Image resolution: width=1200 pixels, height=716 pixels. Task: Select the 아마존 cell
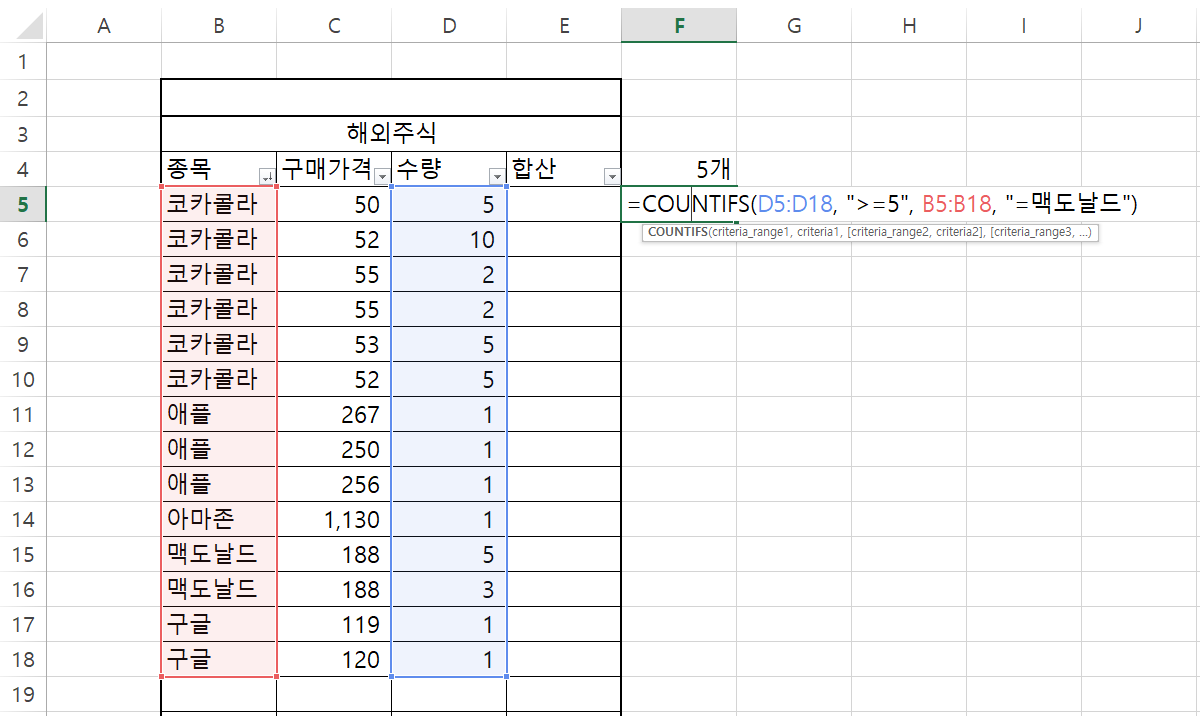pyautogui.click(x=218, y=519)
